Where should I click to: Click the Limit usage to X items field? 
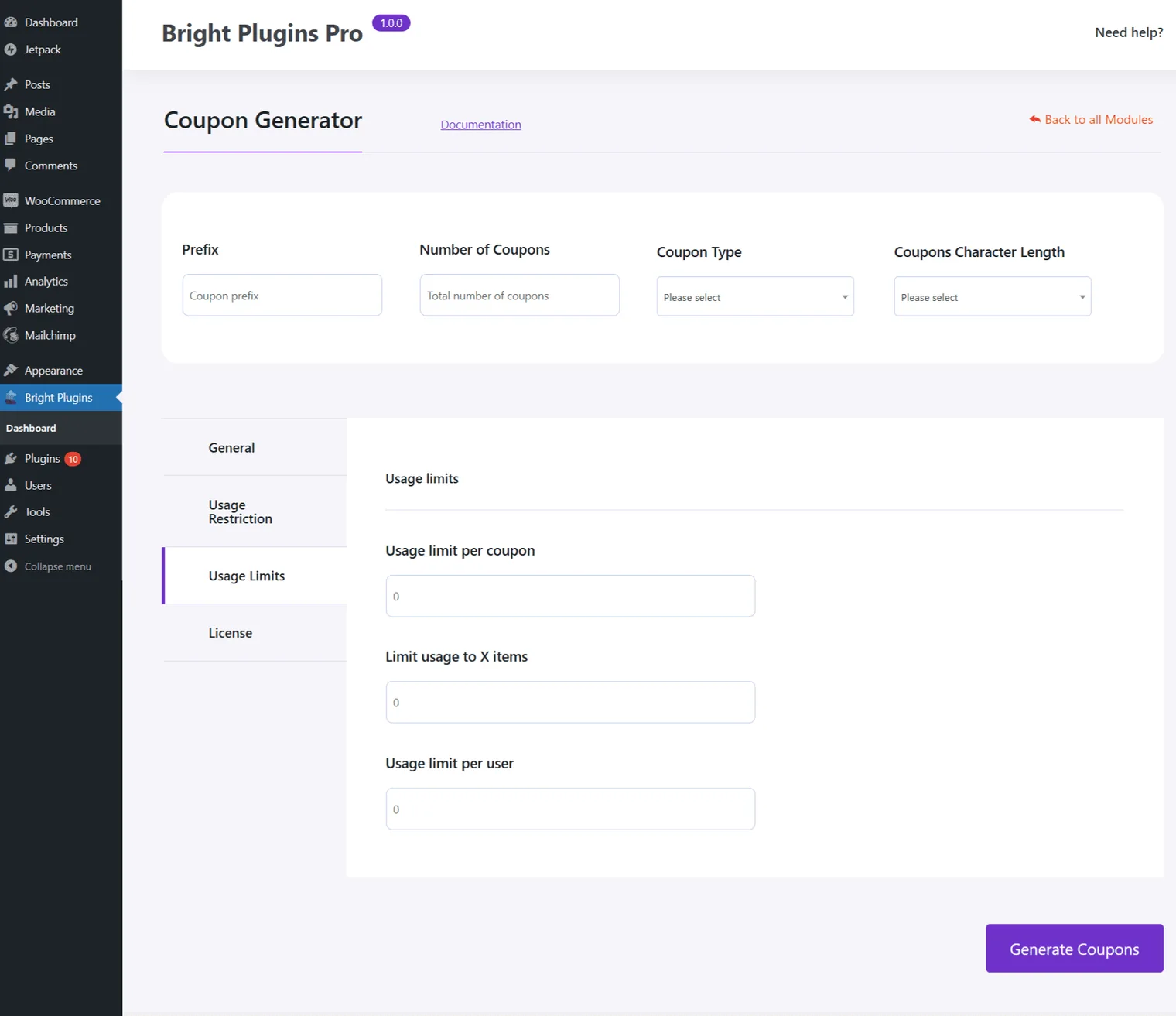570,702
